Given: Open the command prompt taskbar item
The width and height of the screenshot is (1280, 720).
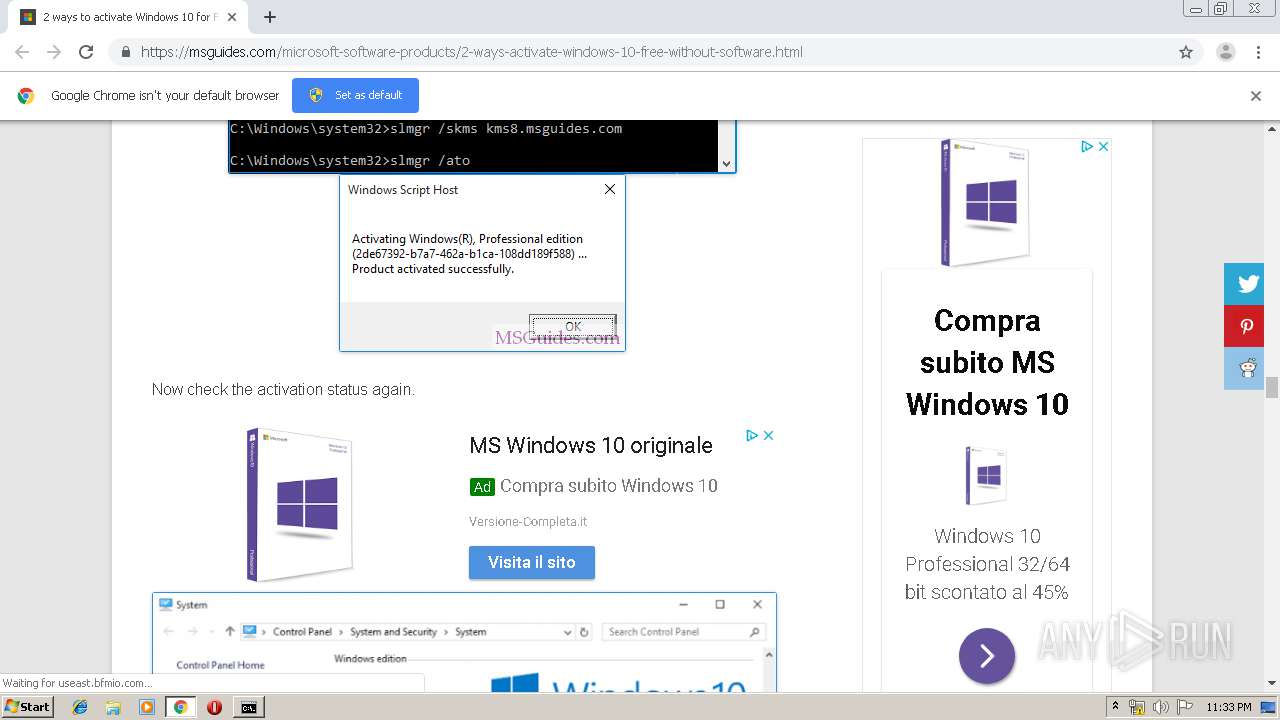Looking at the screenshot, I should pos(248,707).
